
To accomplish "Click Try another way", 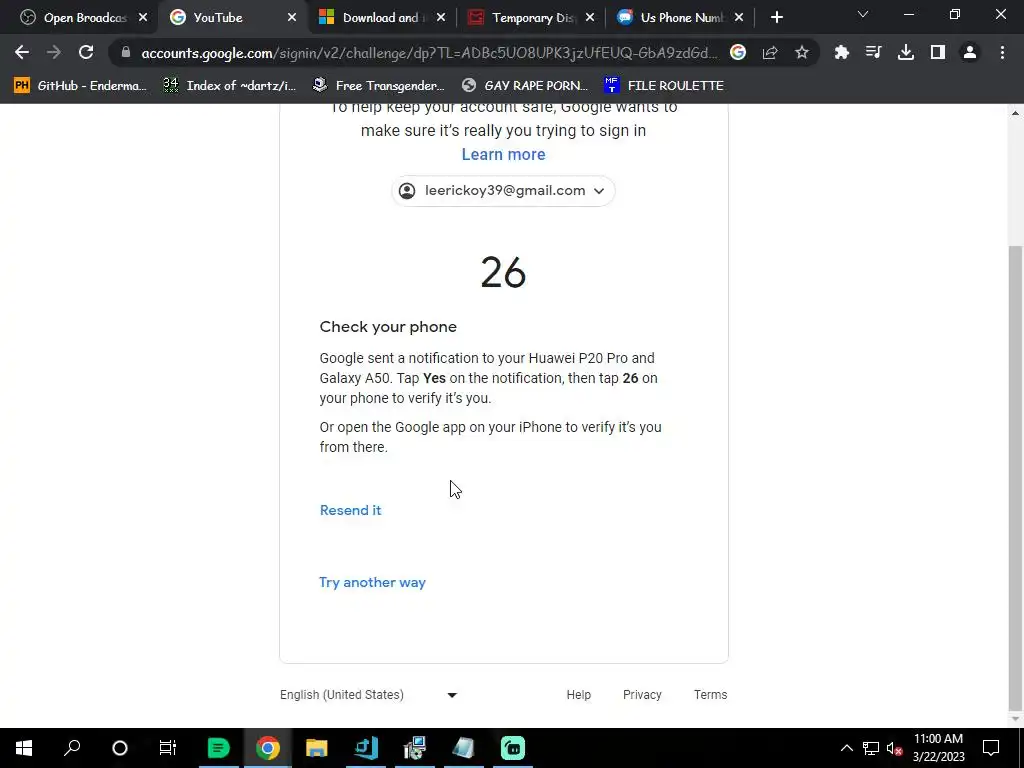I will click(x=372, y=582).
